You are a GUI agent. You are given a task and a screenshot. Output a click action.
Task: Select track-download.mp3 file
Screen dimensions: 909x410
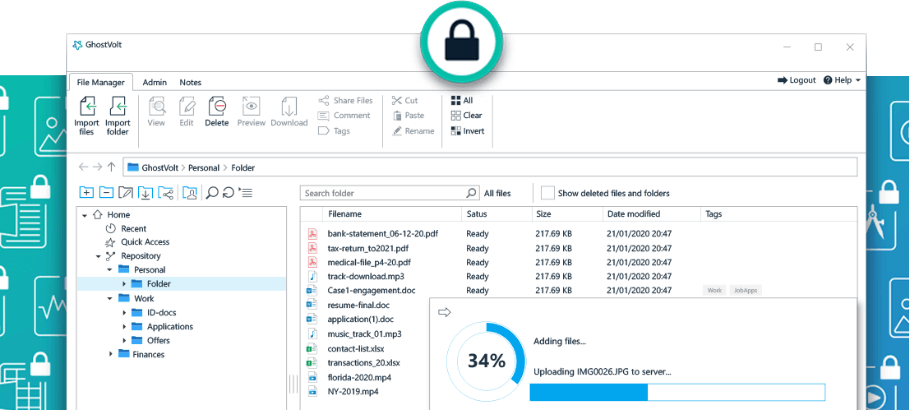coord(366,276)
